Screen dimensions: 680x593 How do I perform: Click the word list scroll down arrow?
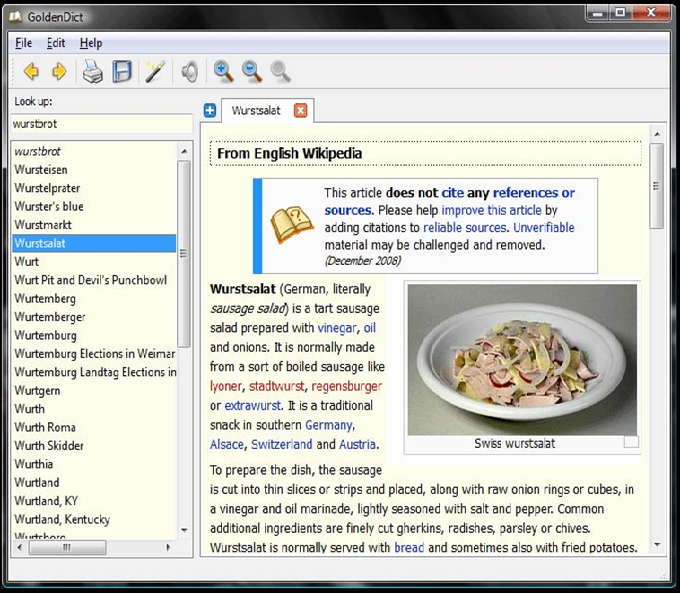[x=184, y=530]
